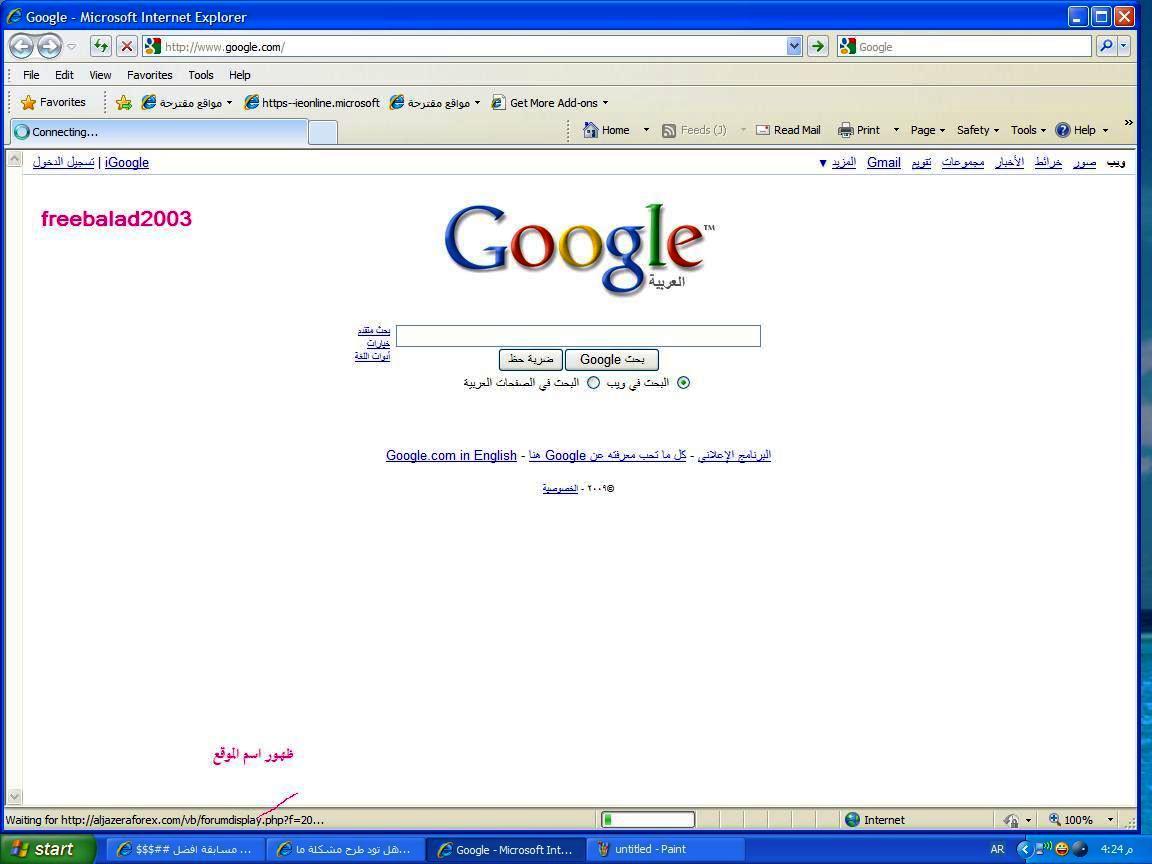The image size is (1152, 864).
Task: Open Favorites star button
Action: pyautogui.click(x=53, y=102)
